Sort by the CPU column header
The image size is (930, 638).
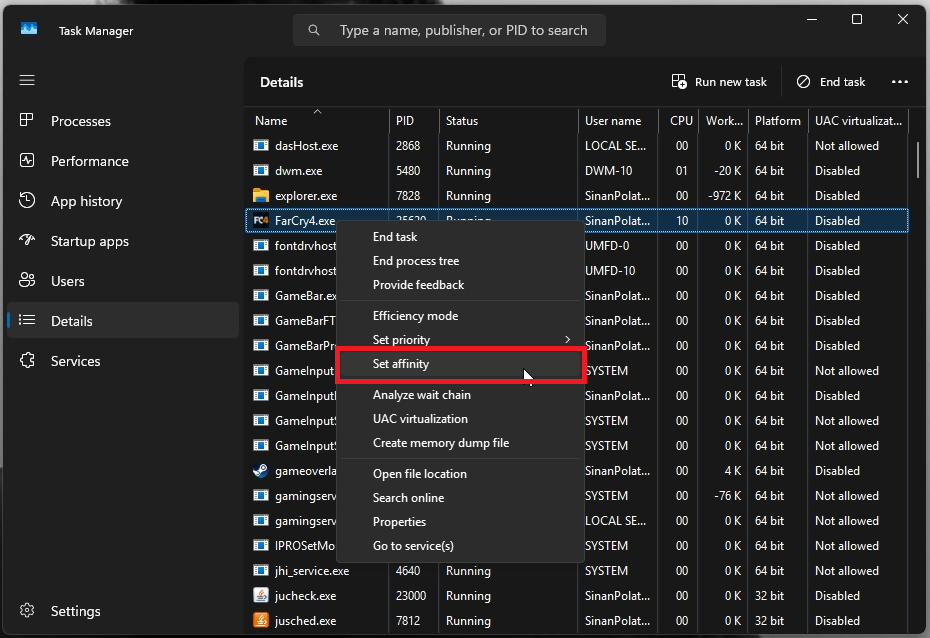[x=679, y=120]
